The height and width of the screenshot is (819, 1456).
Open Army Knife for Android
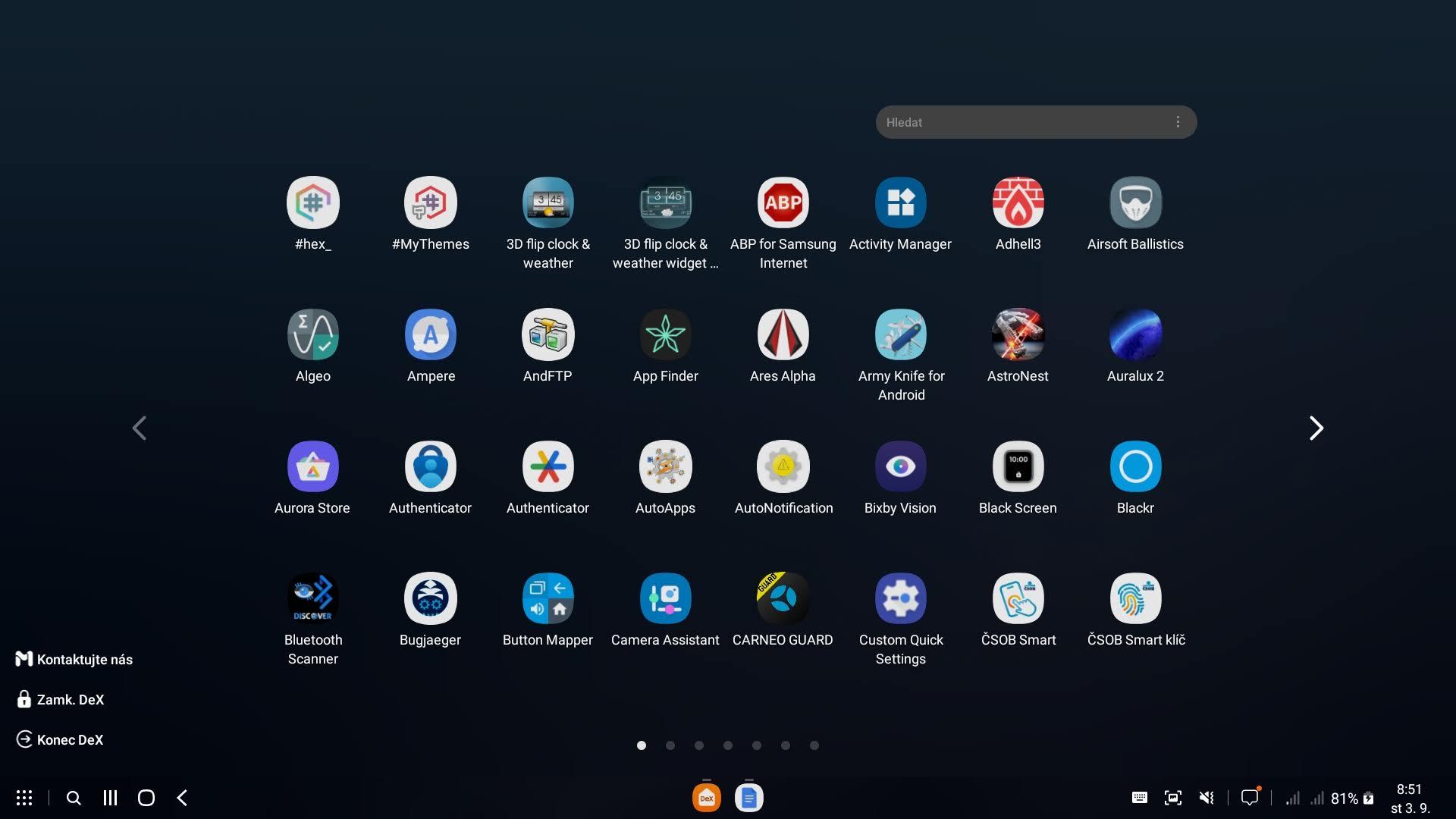(900, 334)
